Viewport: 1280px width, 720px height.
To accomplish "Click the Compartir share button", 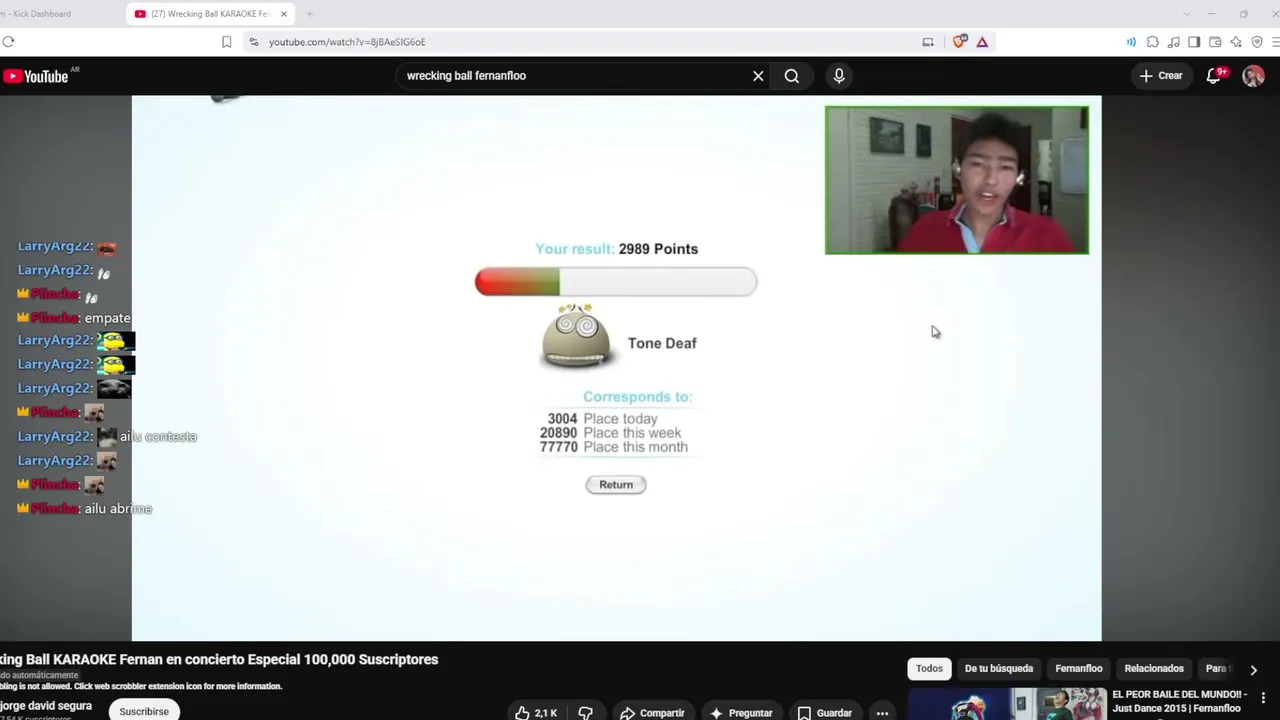I will [x=652, y=712].
